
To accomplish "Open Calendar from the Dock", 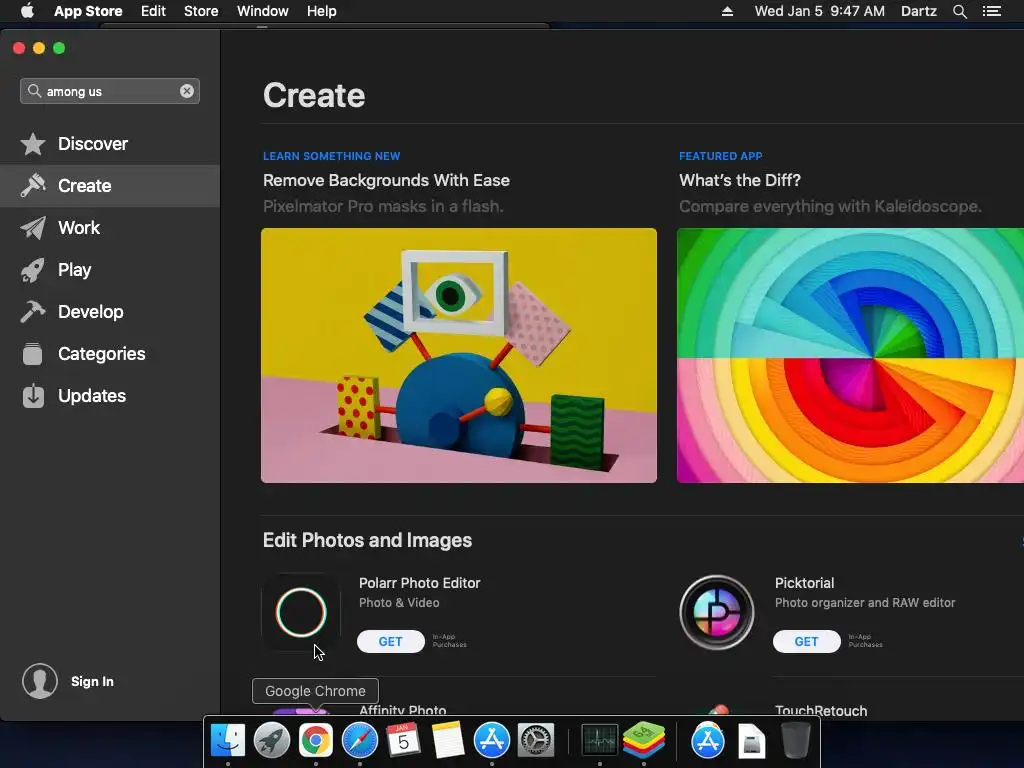I will (x=404, y=740).
